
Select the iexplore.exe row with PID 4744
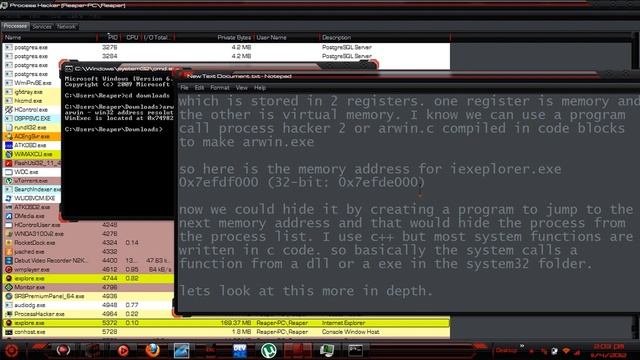tap(88, 278)
